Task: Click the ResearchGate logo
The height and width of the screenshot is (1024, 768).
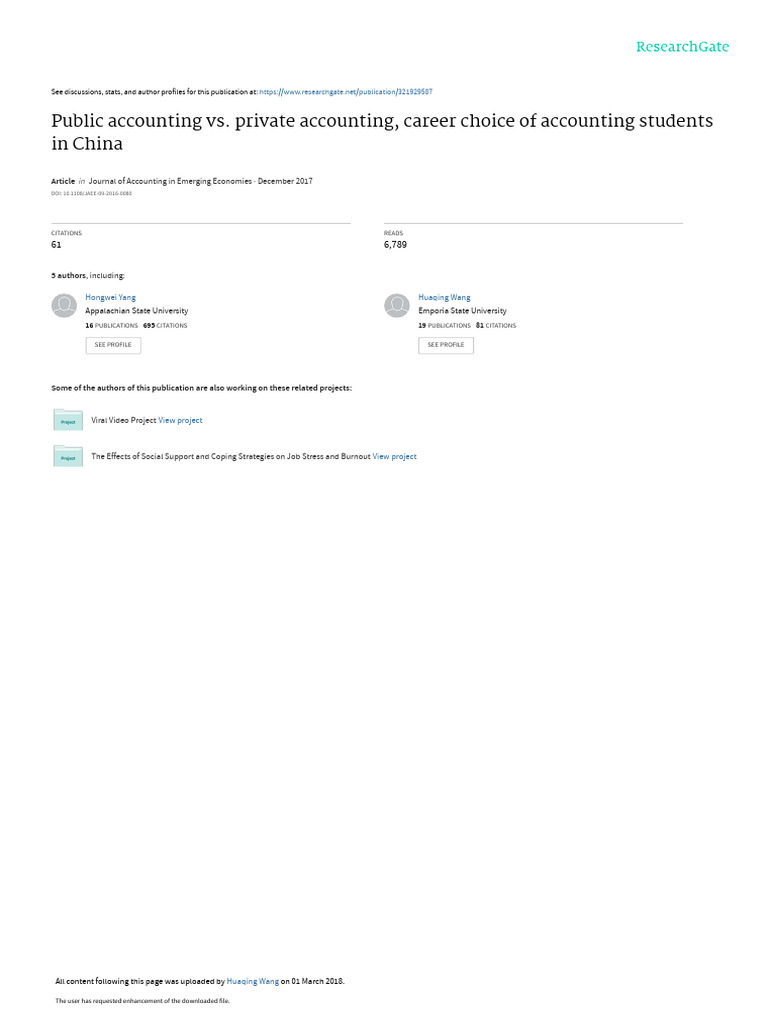Action: [x=682, y=47]
